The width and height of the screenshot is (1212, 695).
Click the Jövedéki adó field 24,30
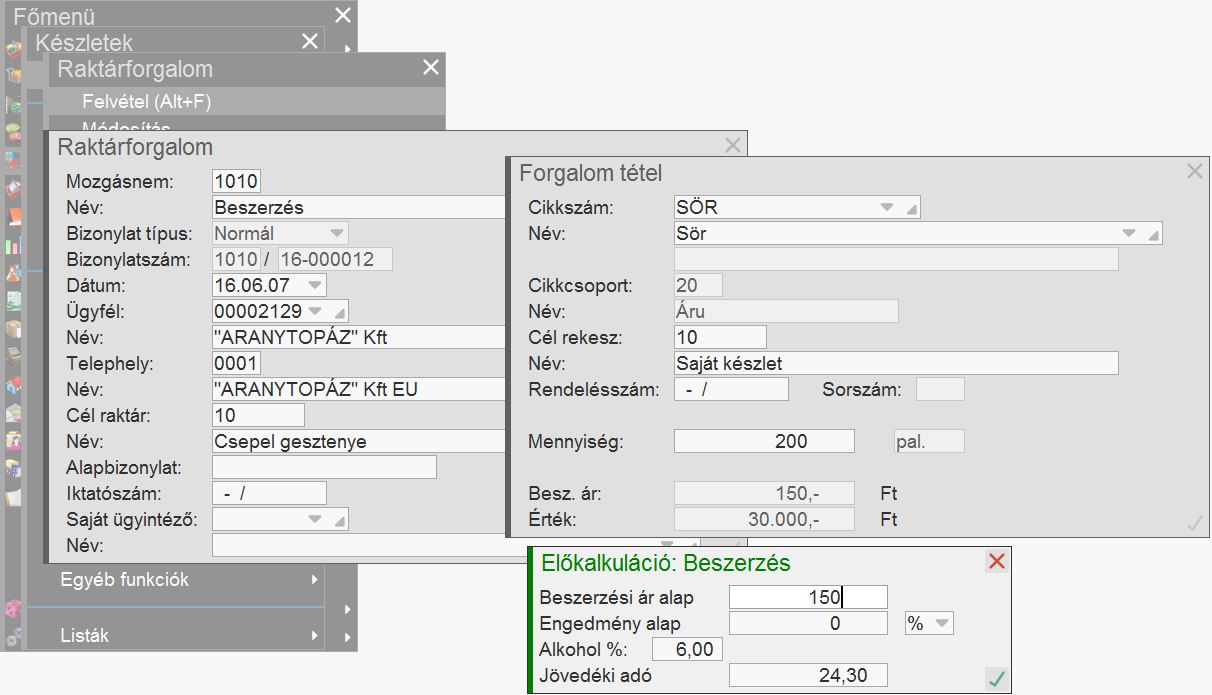809,676
